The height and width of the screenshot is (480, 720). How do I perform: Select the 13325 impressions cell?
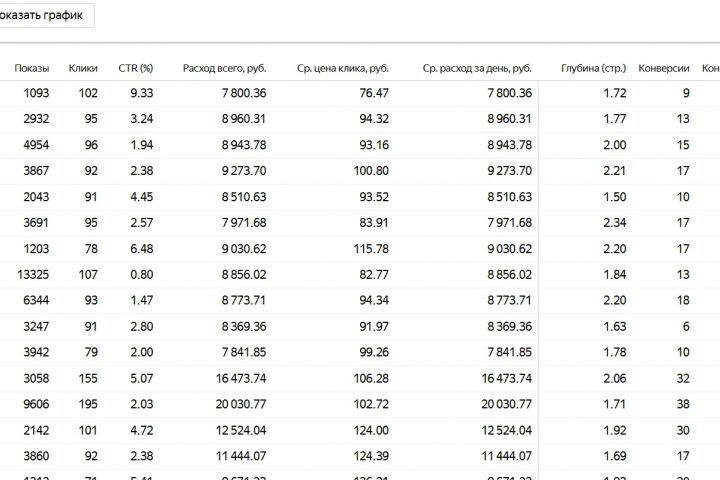tap(30, 273)
